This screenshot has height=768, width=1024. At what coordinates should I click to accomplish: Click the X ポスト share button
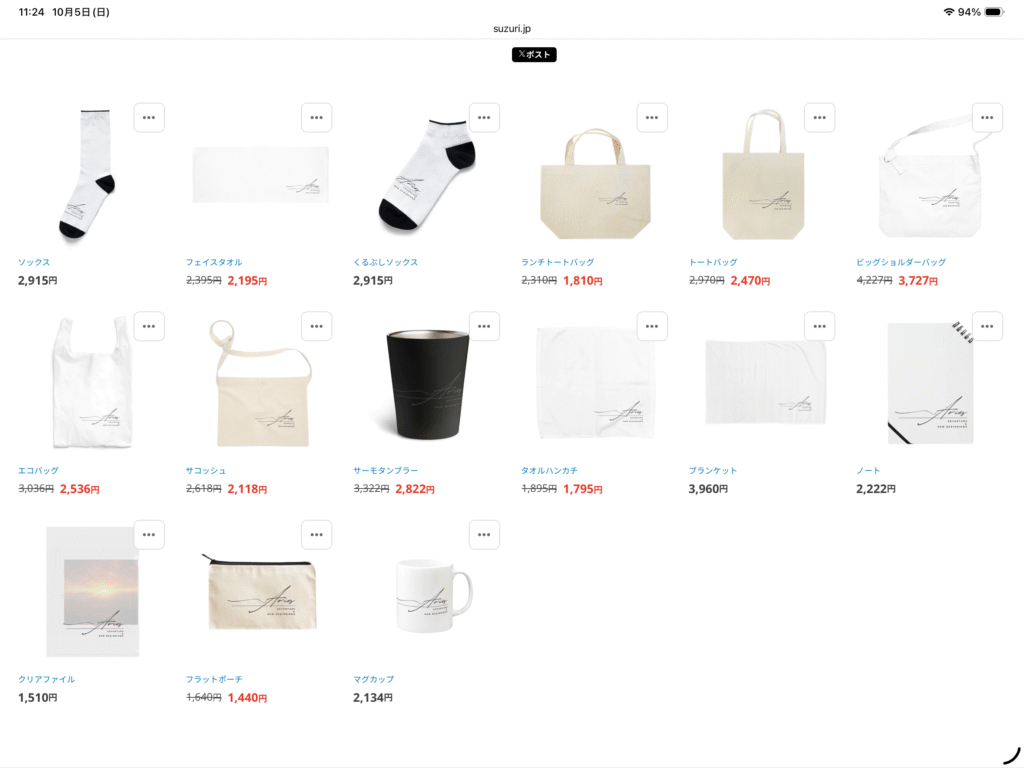(x=534, y=54)
